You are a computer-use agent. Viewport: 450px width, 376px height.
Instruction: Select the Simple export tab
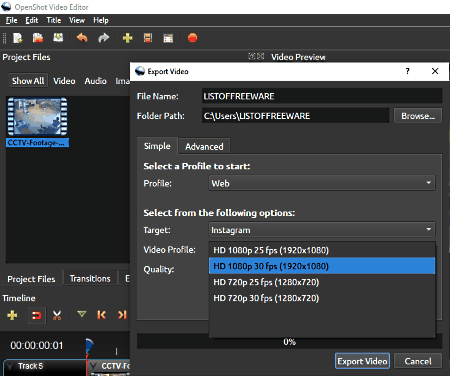click(x=157, y=146)
